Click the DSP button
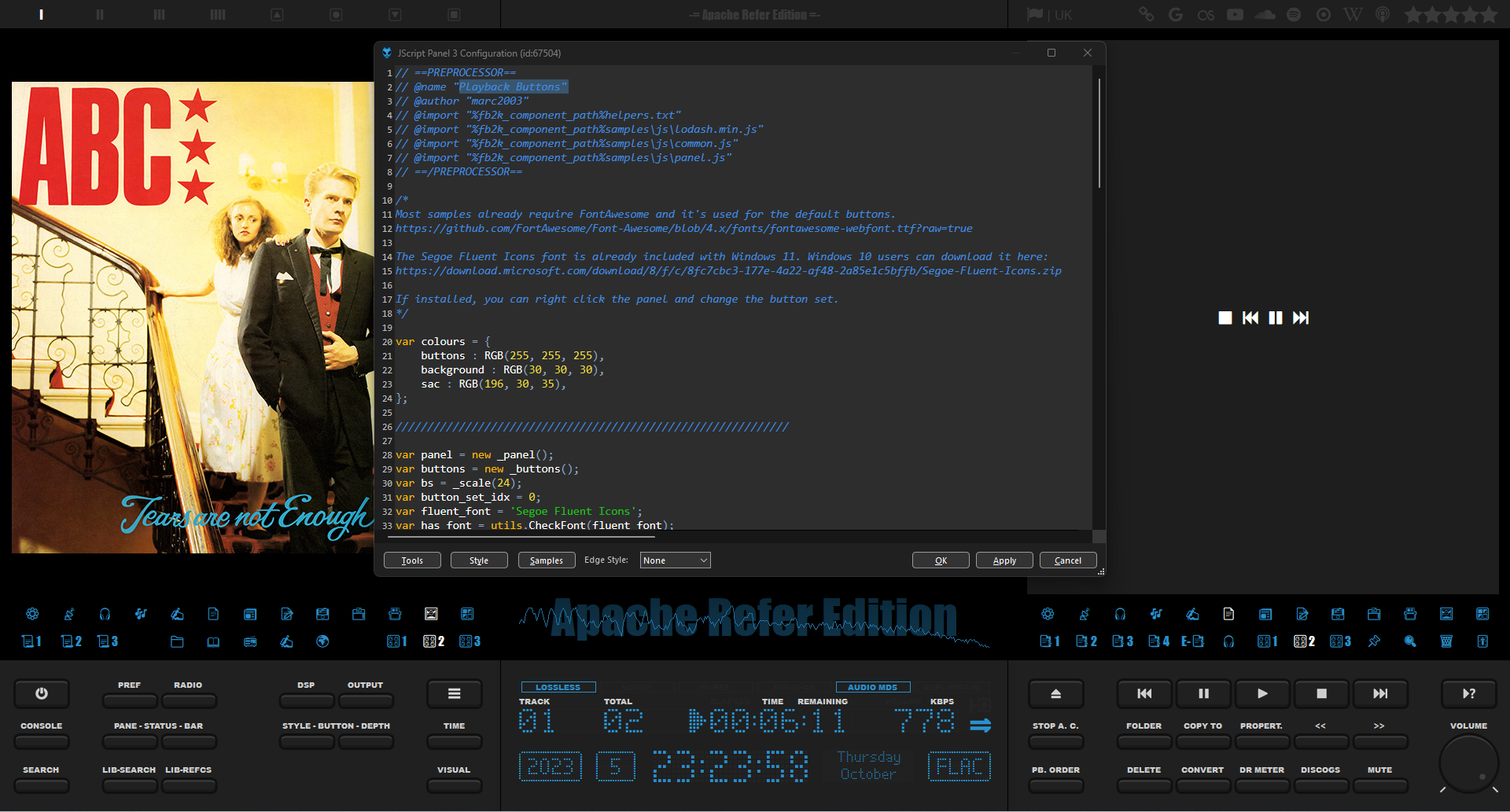The height and width of the screenshot is (812, 1510). click(307, 700)
